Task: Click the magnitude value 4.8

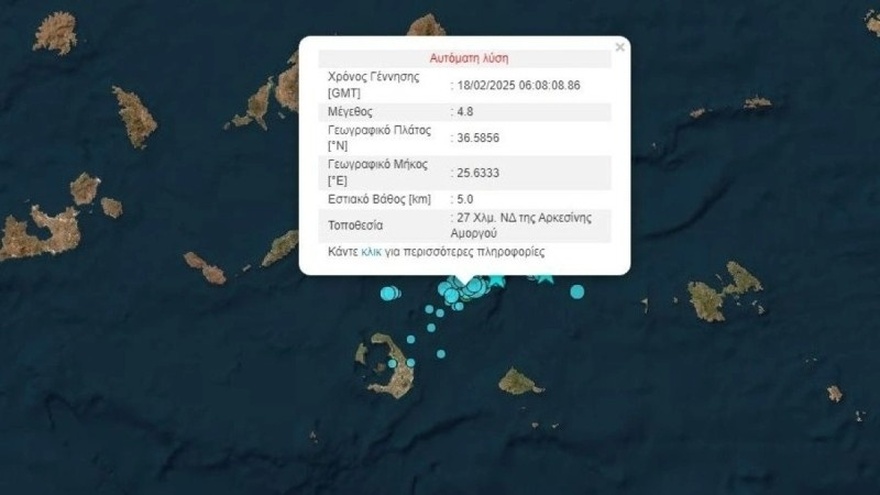Action: click(465, 112)
